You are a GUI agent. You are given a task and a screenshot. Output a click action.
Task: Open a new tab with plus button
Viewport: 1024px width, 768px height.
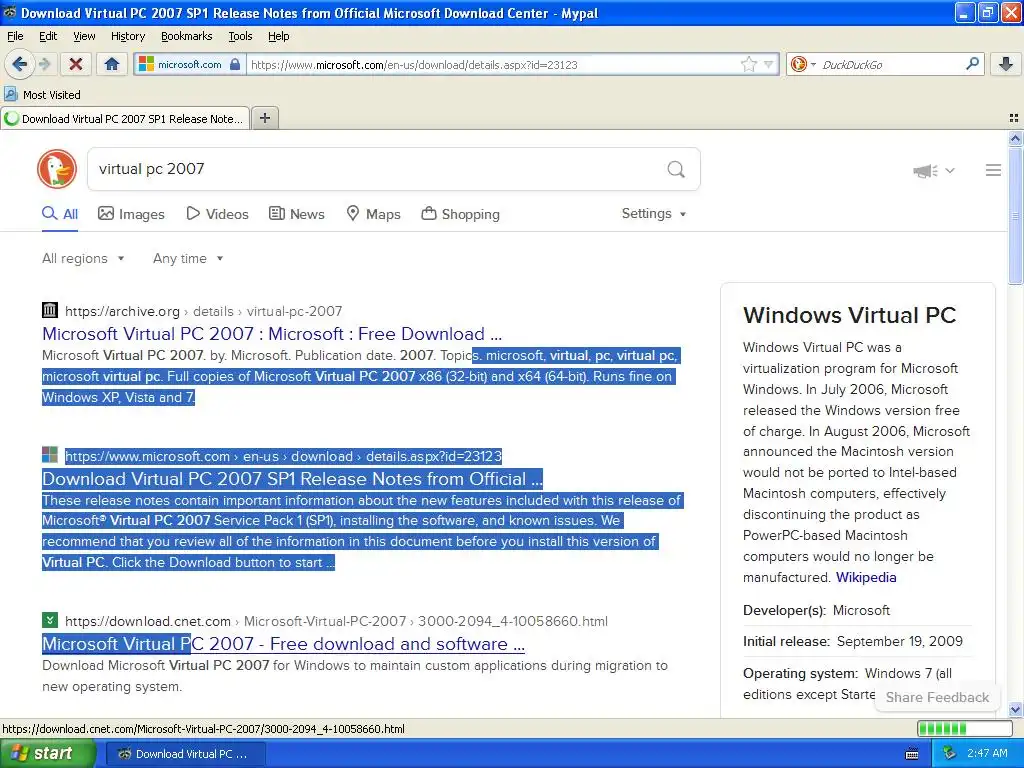pos(264,118)
